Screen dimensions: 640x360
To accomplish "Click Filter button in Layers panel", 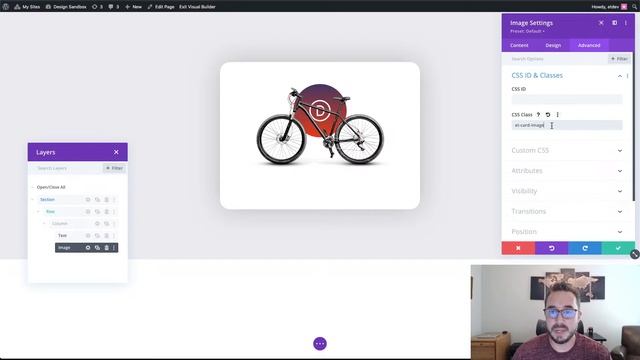I will [x=114, y=168].
